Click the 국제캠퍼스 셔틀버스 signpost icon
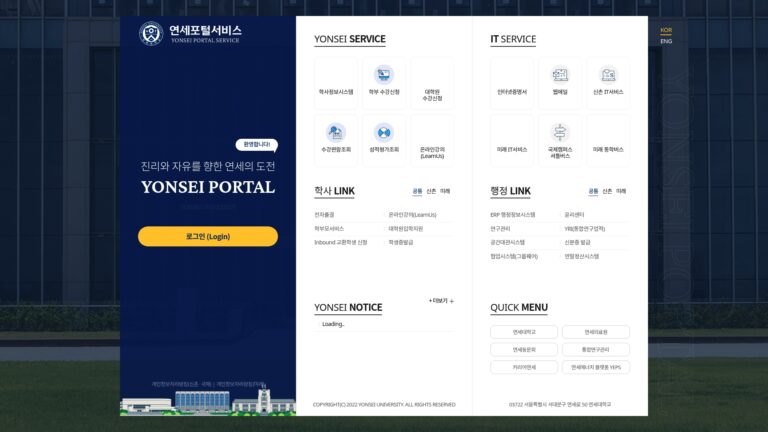Screen dimensions: 768x432 [560, 132]
